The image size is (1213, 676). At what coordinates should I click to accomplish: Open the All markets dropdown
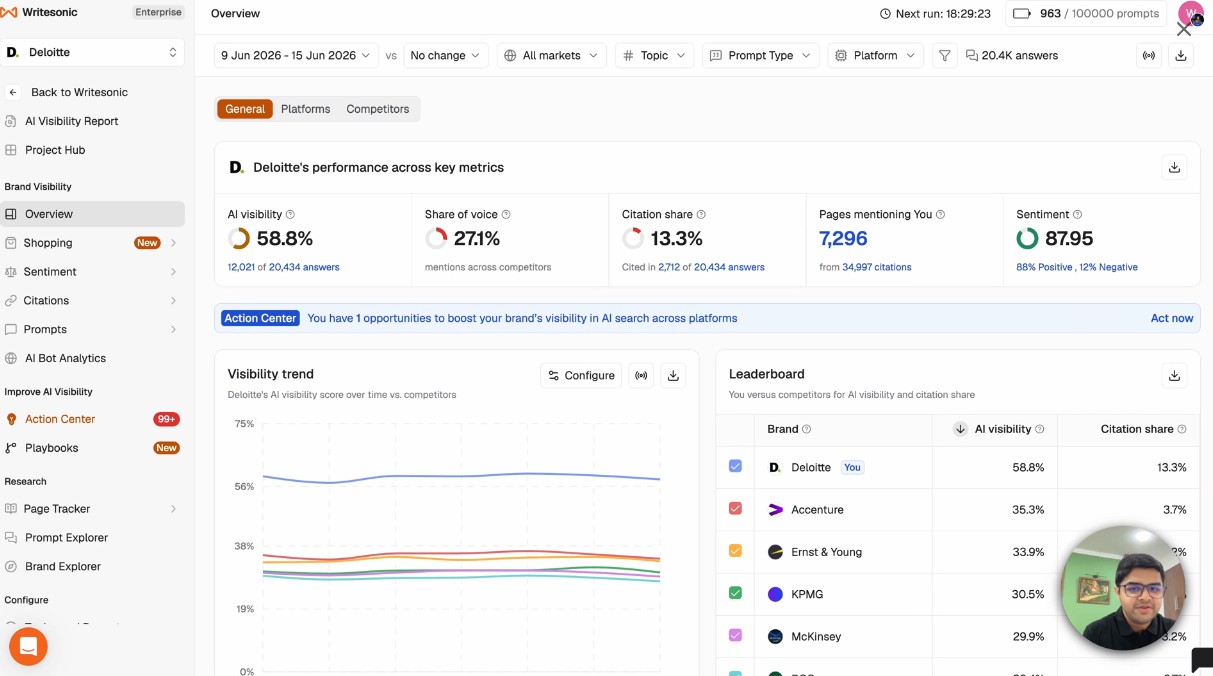tap(551, 56)
